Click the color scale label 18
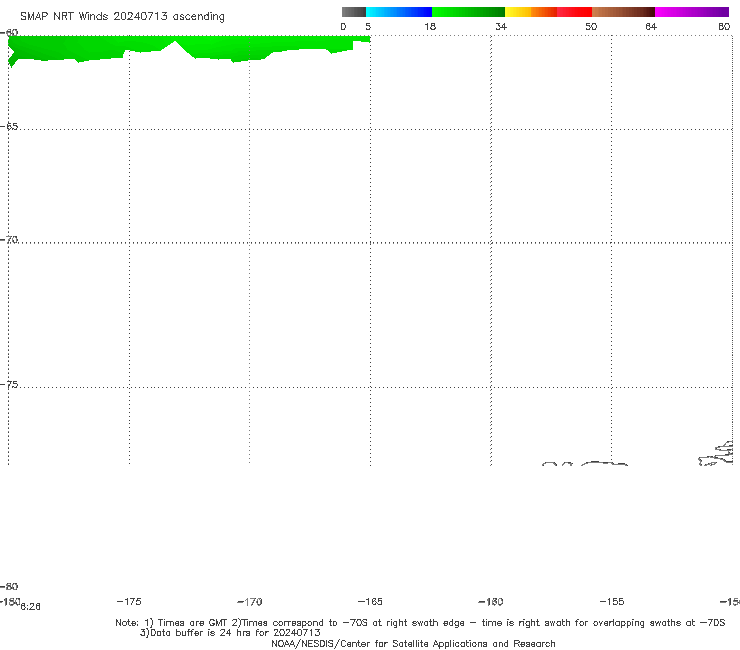 point(430,26)
